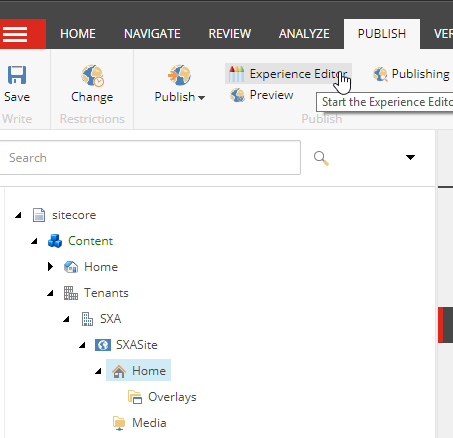The image size is (453, 438).
Task: Switch to the NAVIGATE ribbon tab
Action: [152, 34]
